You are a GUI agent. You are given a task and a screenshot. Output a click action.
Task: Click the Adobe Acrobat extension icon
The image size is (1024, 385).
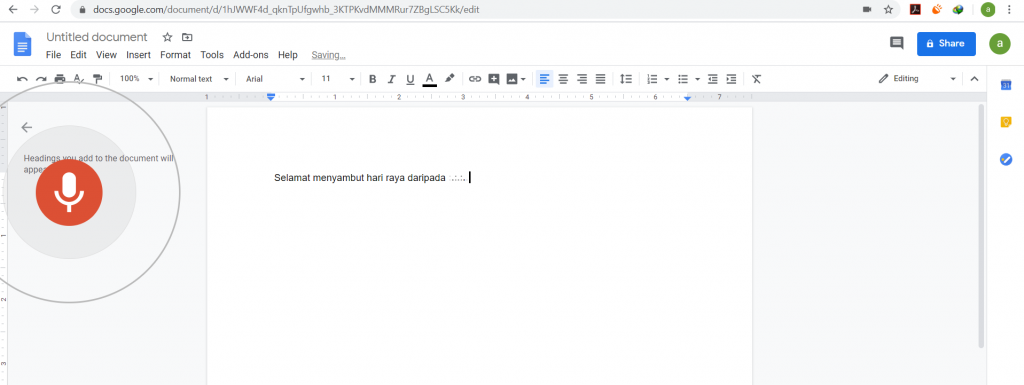(x=916, y=10)
